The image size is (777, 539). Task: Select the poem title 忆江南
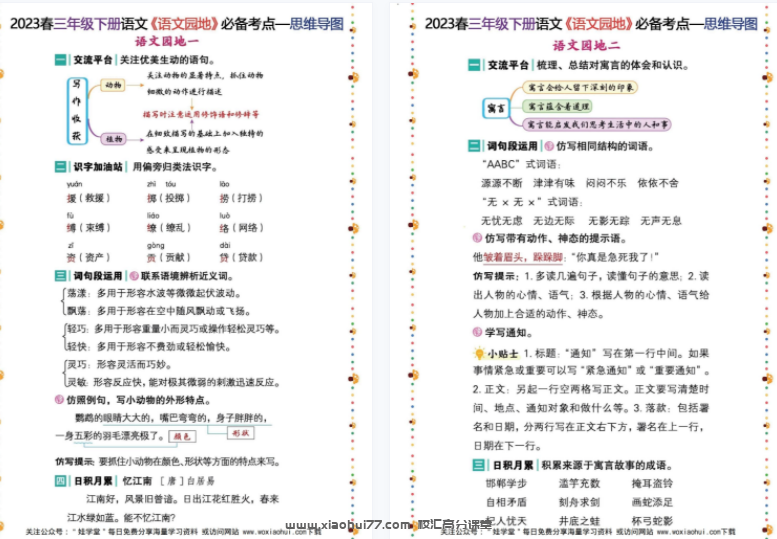coord(137,481)
